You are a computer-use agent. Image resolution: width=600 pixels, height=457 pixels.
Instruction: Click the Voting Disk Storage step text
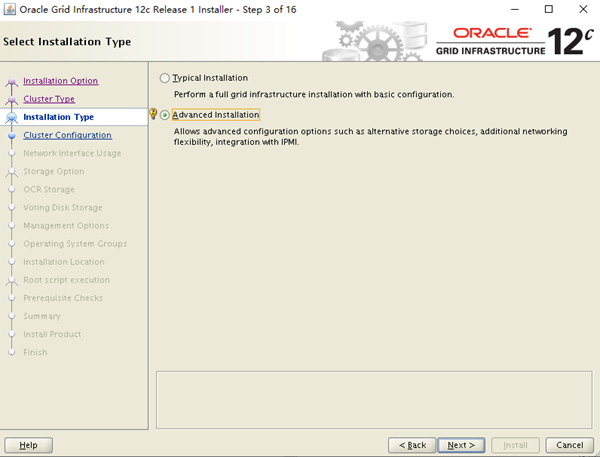tap(63, 207)
